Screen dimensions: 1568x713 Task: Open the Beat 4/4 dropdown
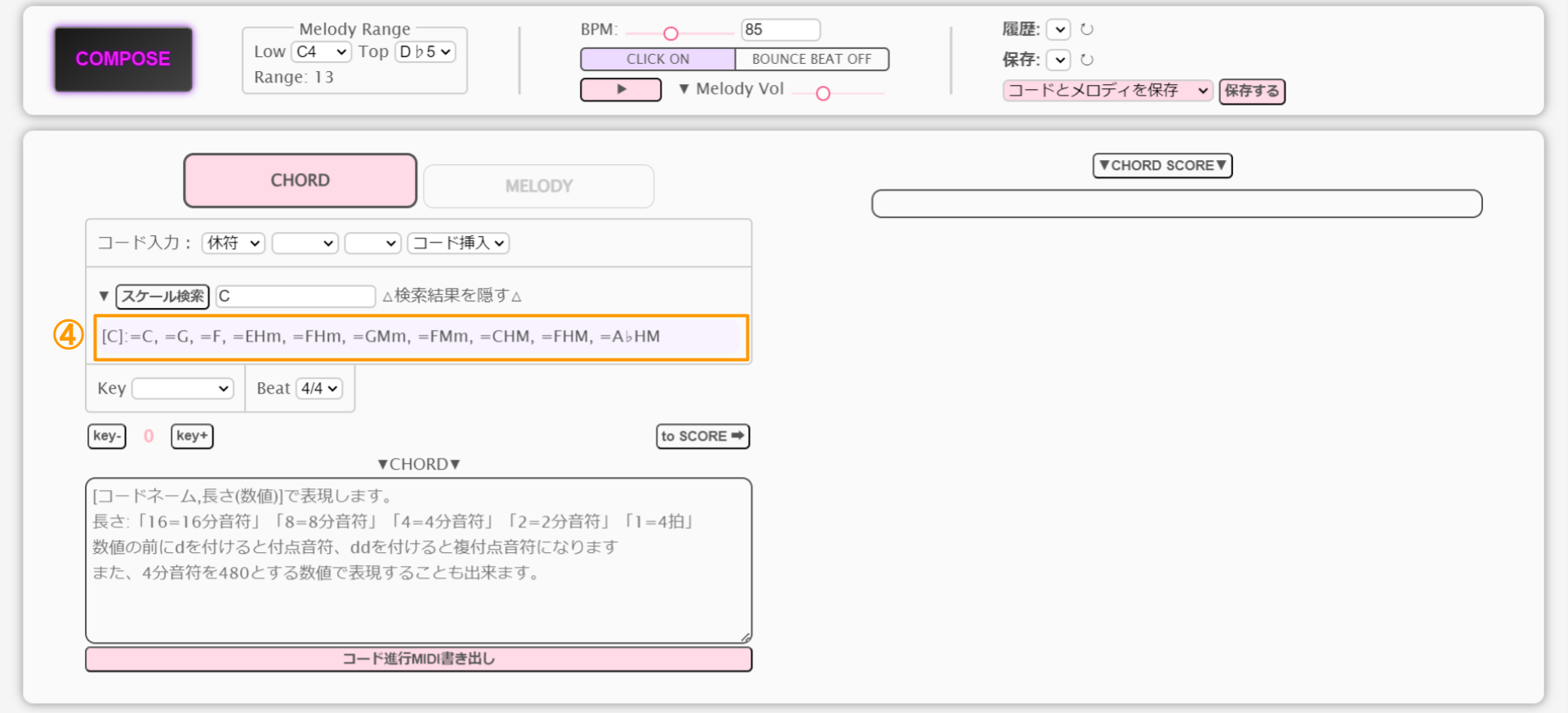click(319, 389)
